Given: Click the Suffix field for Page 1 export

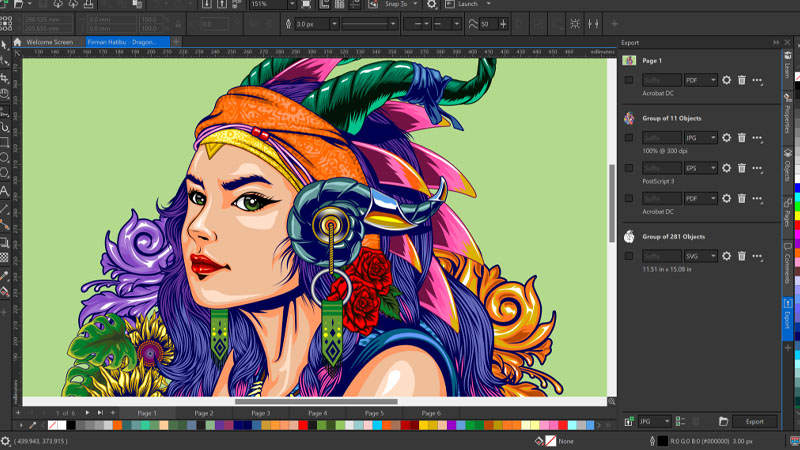Looking at the screenshot, I should (661, 80).
